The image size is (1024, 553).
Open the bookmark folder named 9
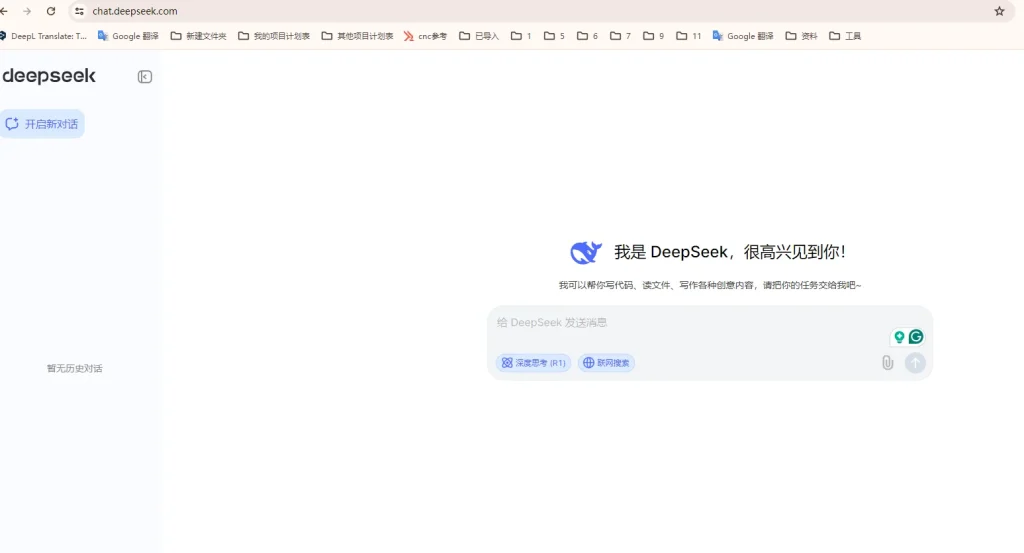click(653, 36)
